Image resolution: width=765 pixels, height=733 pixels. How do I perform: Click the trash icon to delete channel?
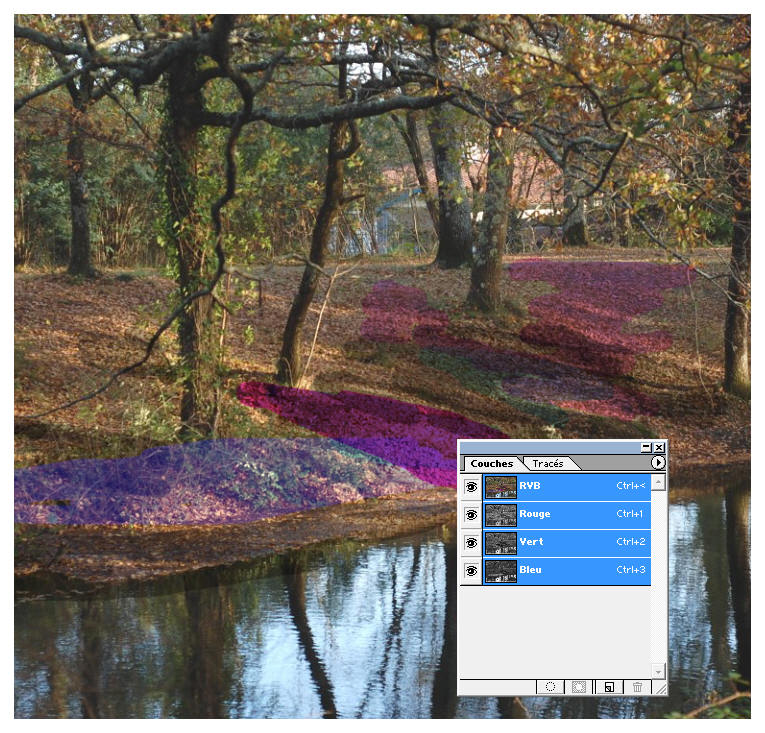pyautogui.click(x=637, y=687)
